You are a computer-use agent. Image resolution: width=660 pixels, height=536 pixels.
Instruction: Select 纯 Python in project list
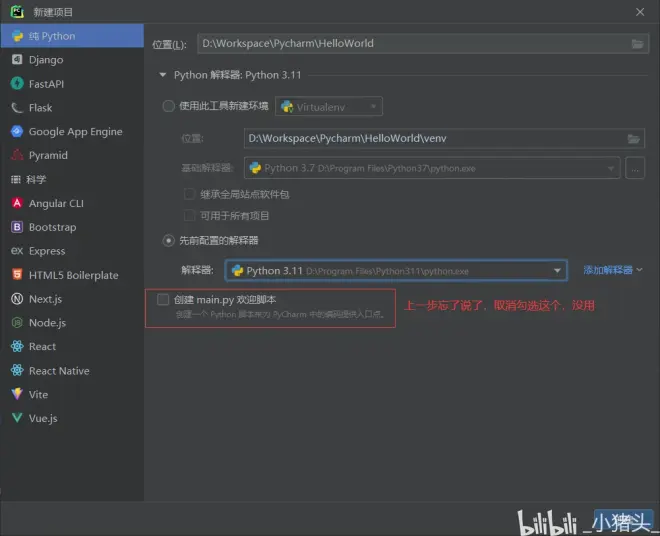coord(52,36)
